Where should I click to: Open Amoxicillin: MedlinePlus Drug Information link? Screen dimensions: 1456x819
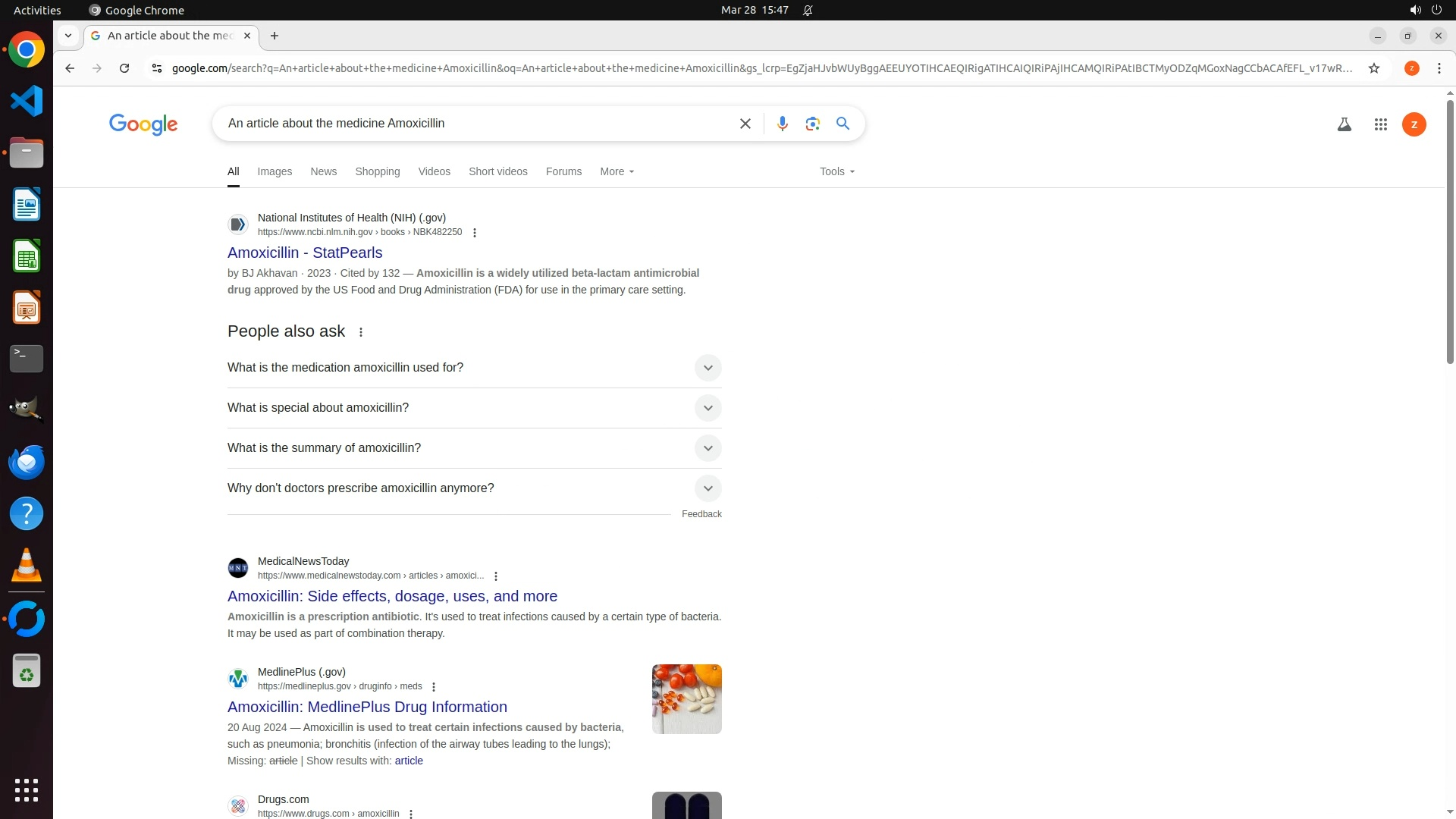[367, 707]
